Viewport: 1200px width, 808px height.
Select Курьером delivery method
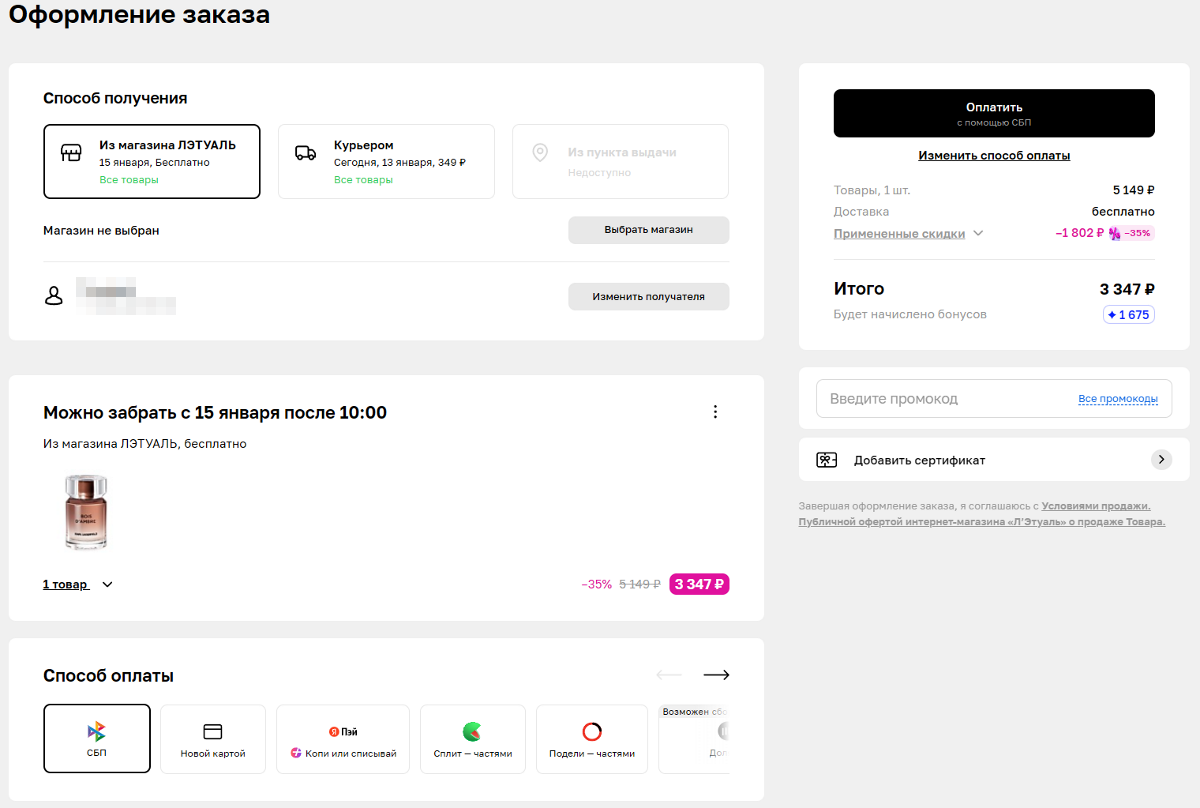[x=386, y=161]
